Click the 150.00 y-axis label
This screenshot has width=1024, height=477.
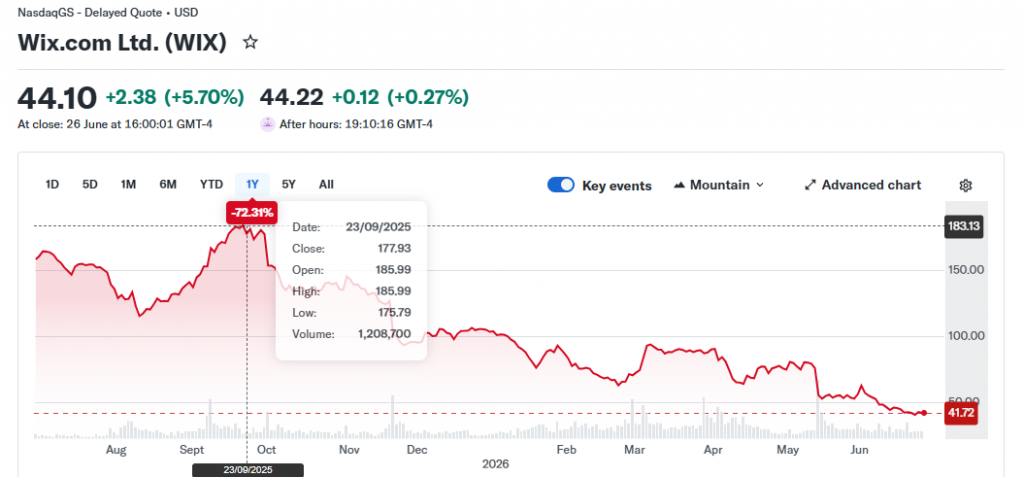(x=966, y=270)
